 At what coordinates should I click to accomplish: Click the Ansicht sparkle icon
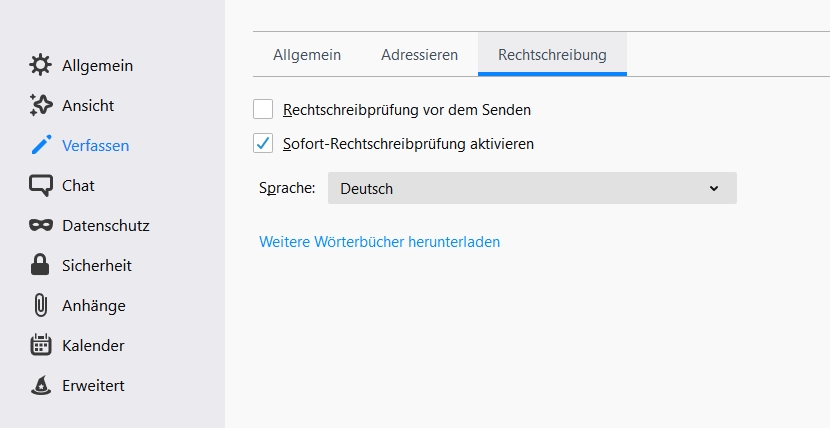coord(41,106)
